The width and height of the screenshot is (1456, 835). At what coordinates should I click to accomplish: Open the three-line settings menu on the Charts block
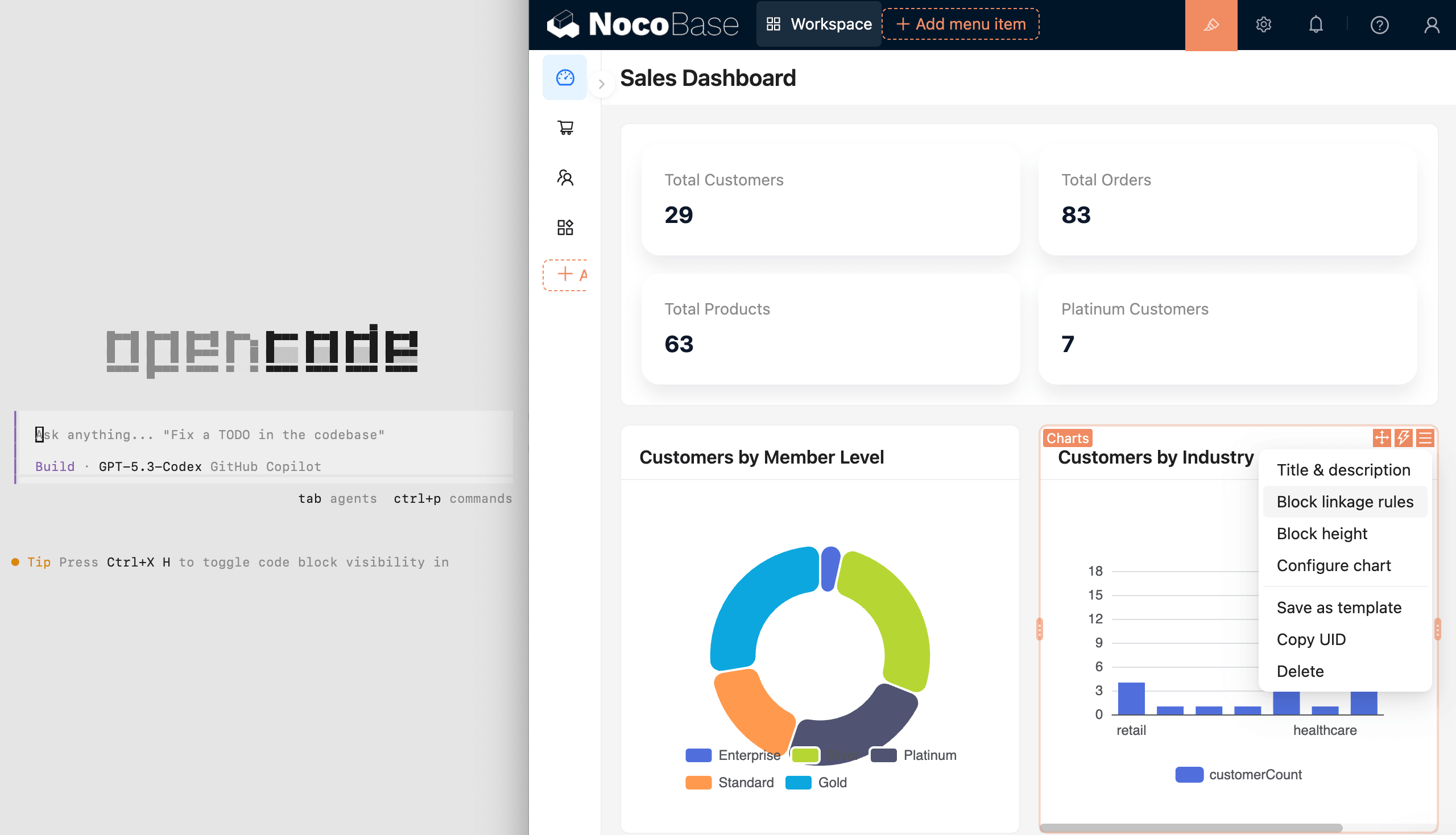click(1425, 437)
